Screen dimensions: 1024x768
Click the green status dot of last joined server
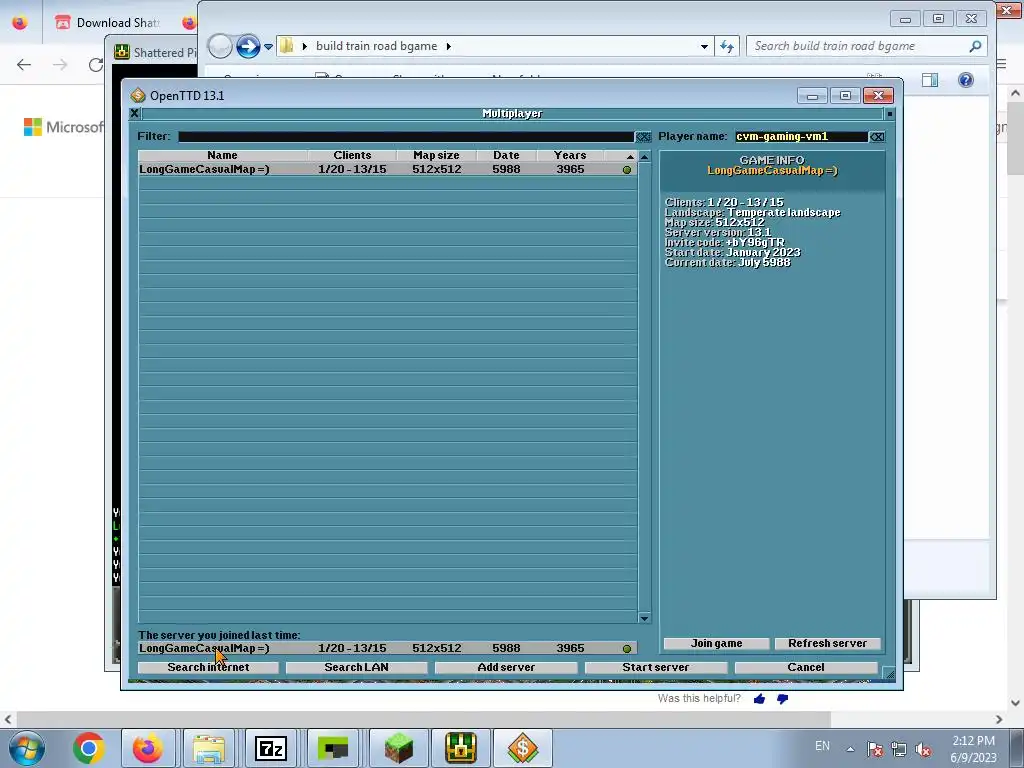(627, 649)
